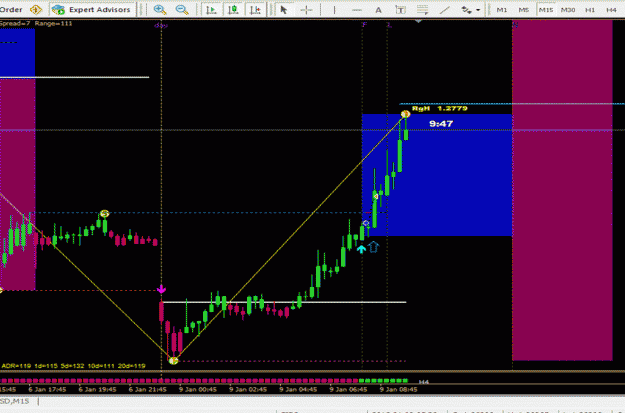Click the '9 Jan 04:45' time label

click(x=298, y=389)
